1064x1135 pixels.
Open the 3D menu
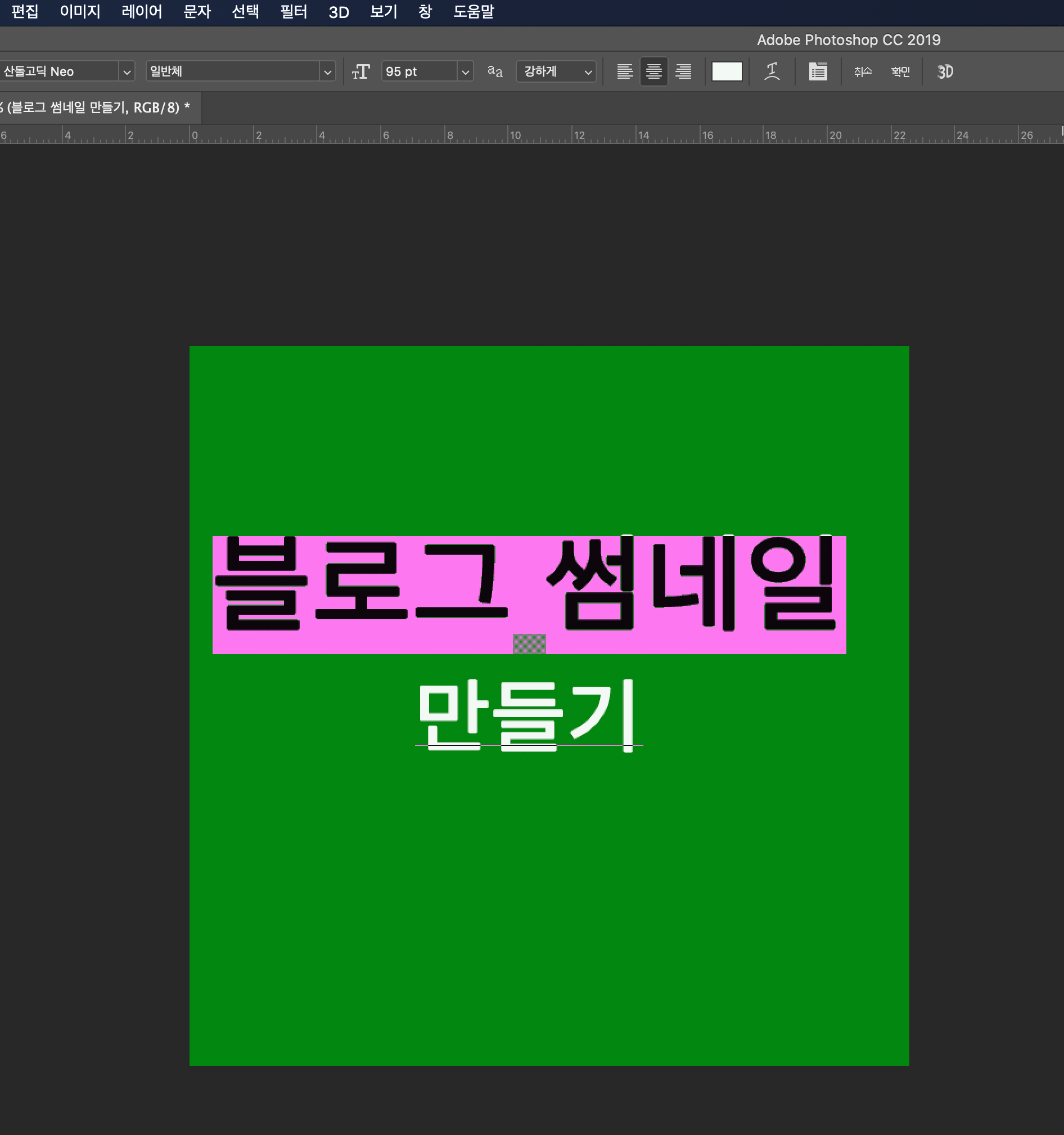339,12
